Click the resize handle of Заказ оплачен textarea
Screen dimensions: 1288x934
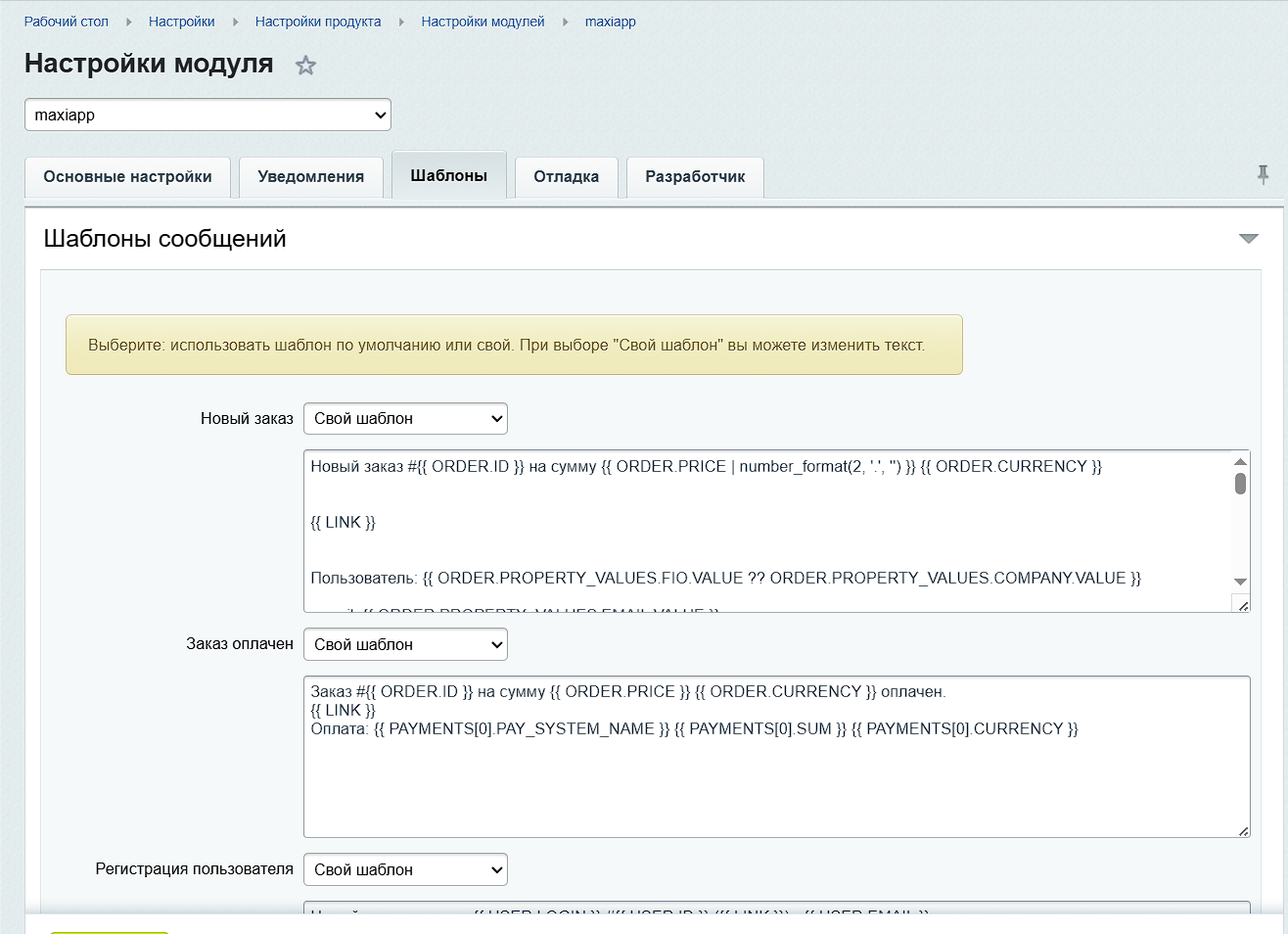pos(1243,831)
